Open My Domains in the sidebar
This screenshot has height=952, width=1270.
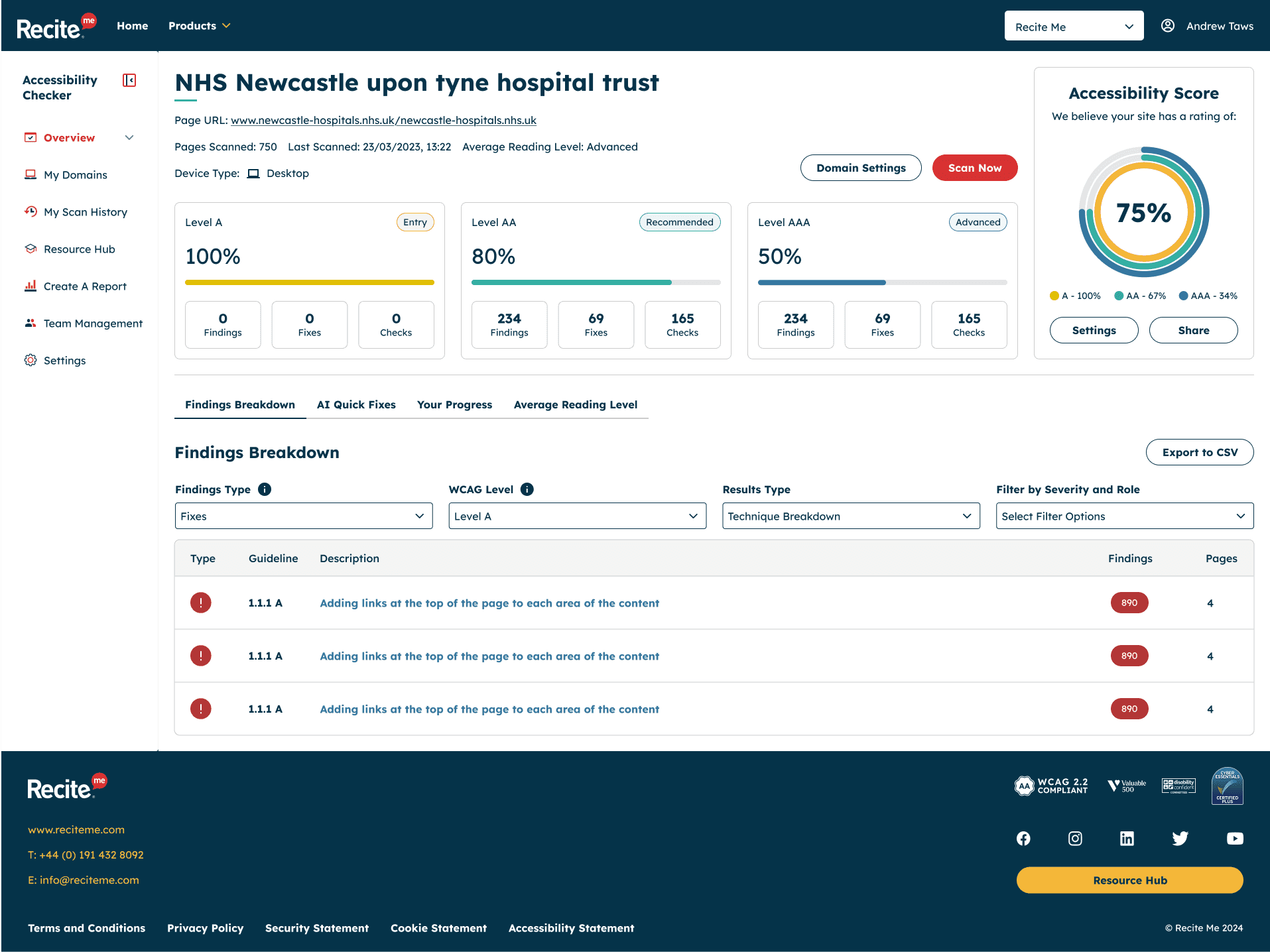pos(76,174)
